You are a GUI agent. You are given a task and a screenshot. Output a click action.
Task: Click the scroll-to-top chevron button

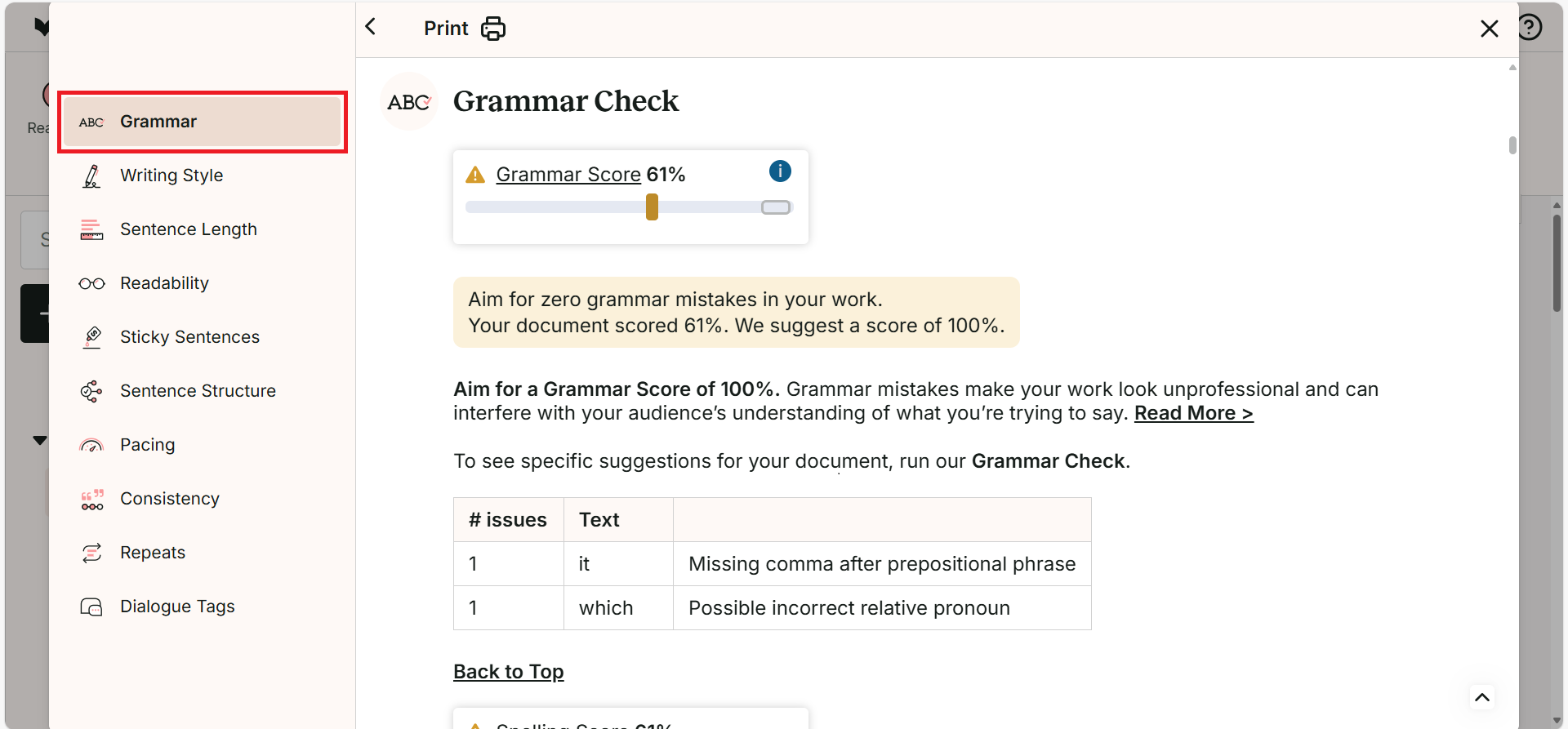tap(1482, 697)
